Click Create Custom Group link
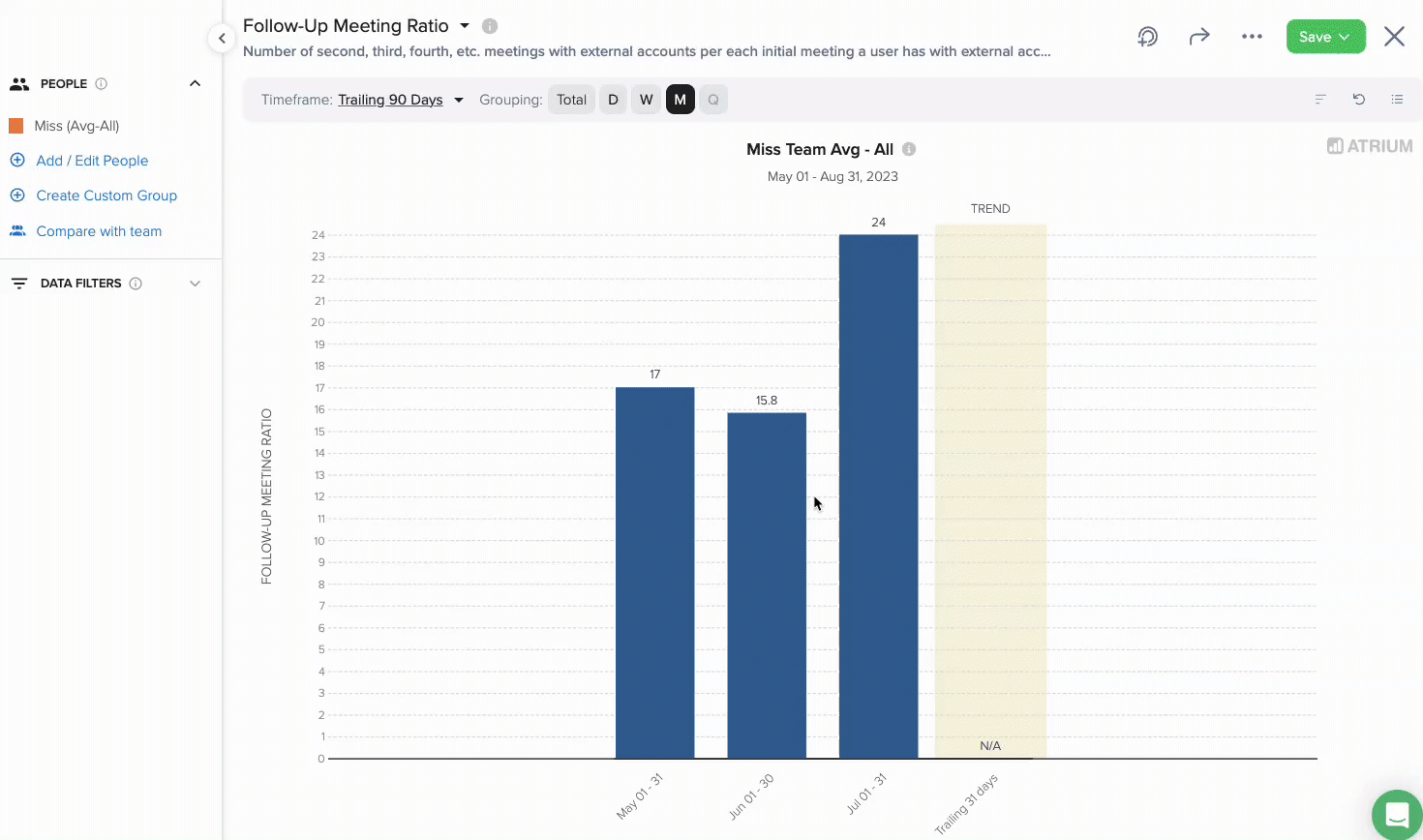Viewport: 1423px width, 840px height. tap(106, 195)
